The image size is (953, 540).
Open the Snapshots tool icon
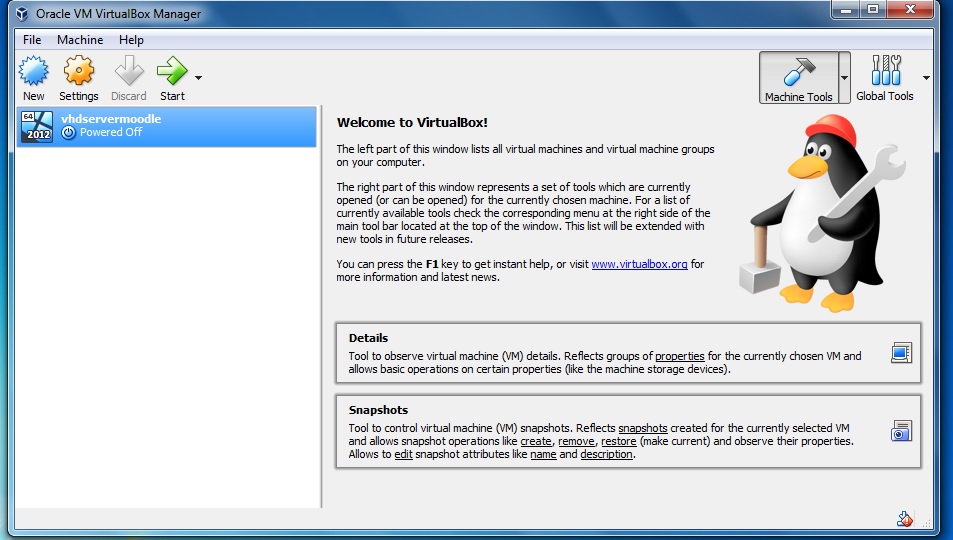(901, 431)
